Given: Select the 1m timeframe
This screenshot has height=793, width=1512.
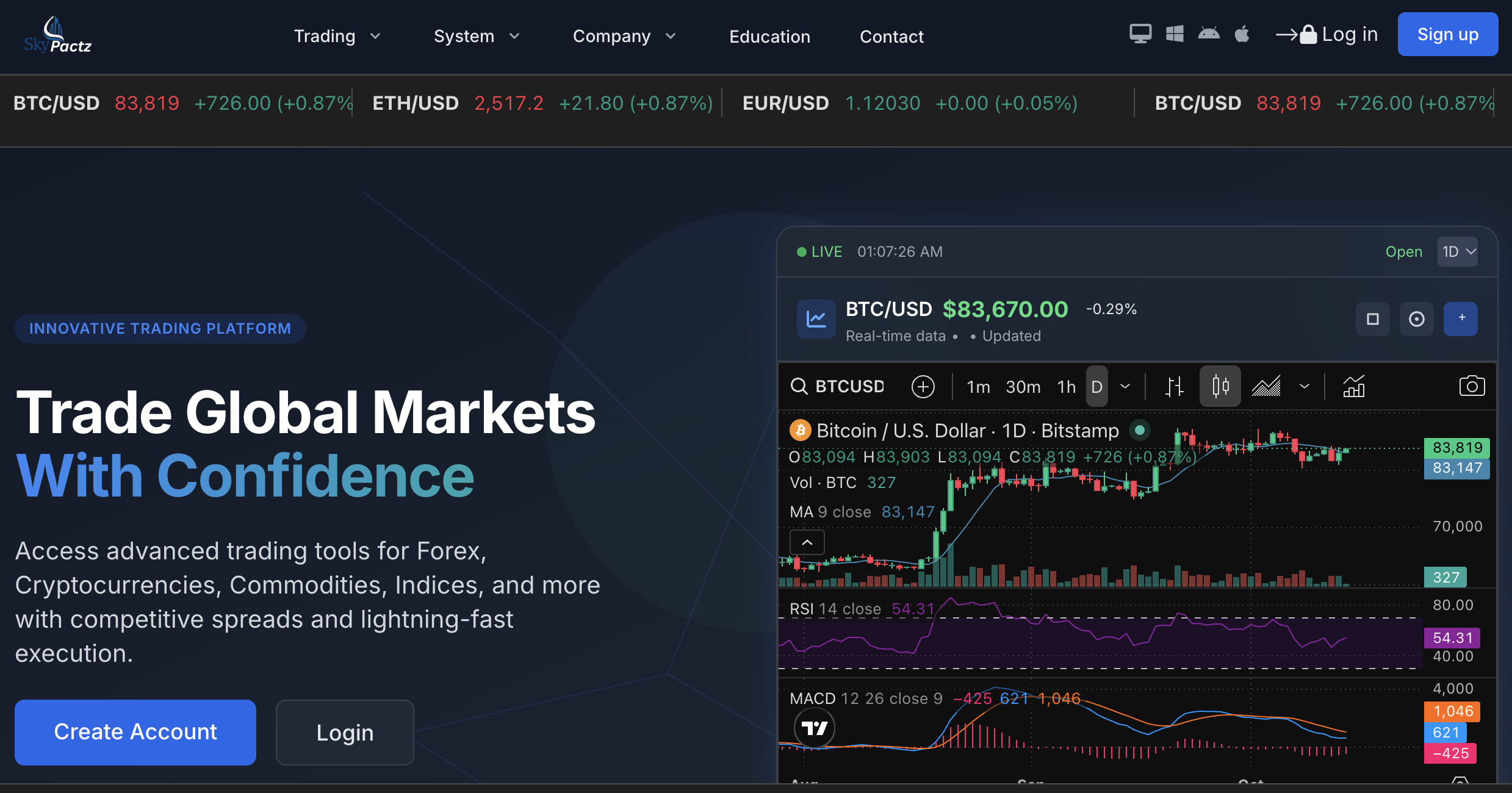Looking at the screenshot, I should 978,387.
